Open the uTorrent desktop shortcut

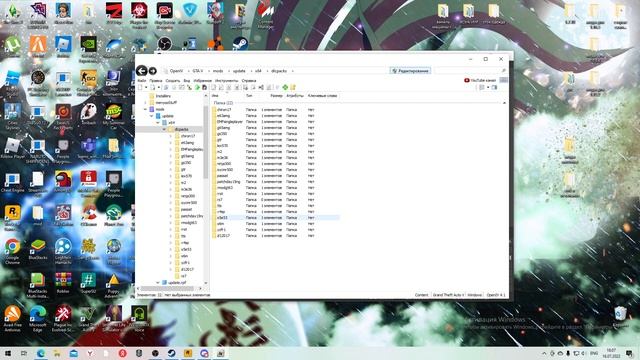13,46
